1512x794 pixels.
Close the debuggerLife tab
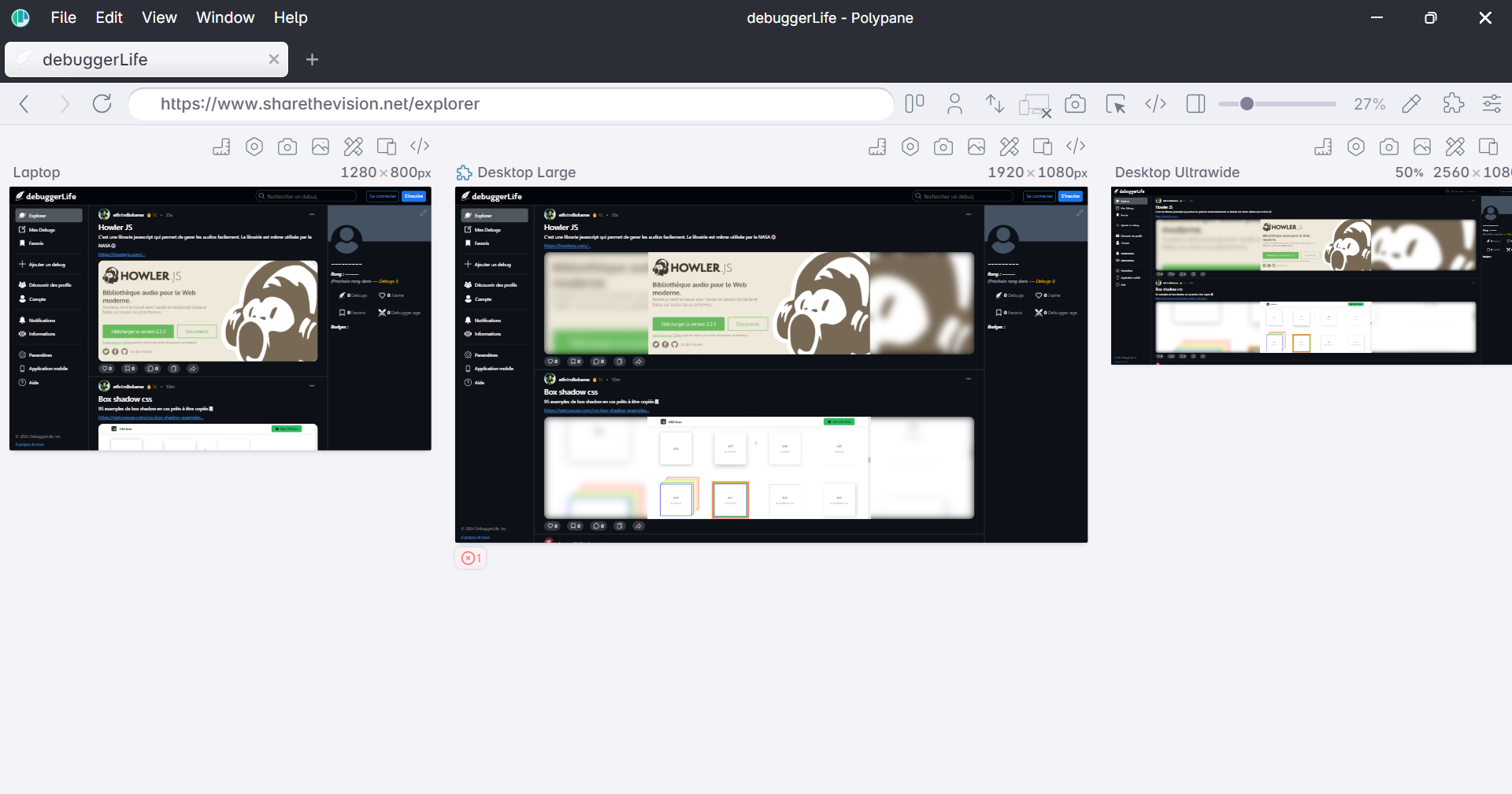pyautogui.click(x=273, y=60)
